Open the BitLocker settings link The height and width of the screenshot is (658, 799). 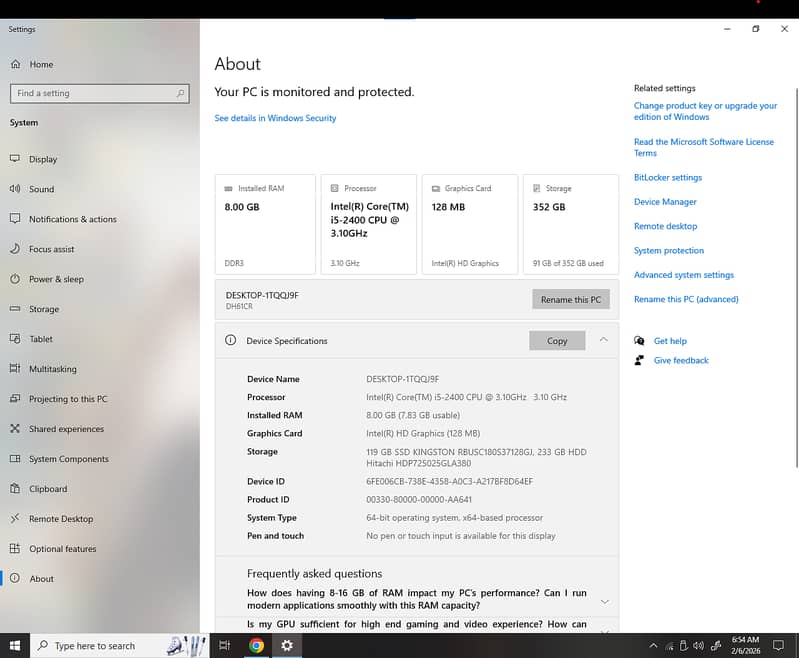point(667,177)
